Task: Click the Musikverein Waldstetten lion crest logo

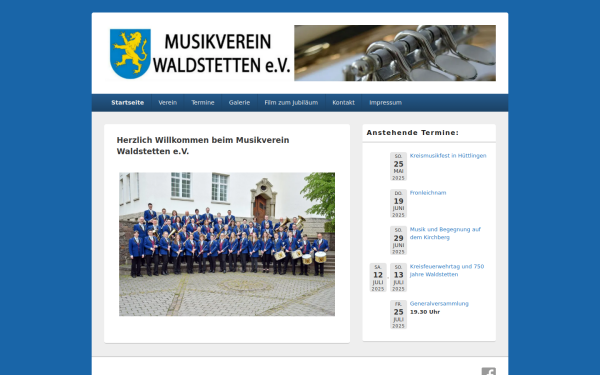Action: point(130,54)
